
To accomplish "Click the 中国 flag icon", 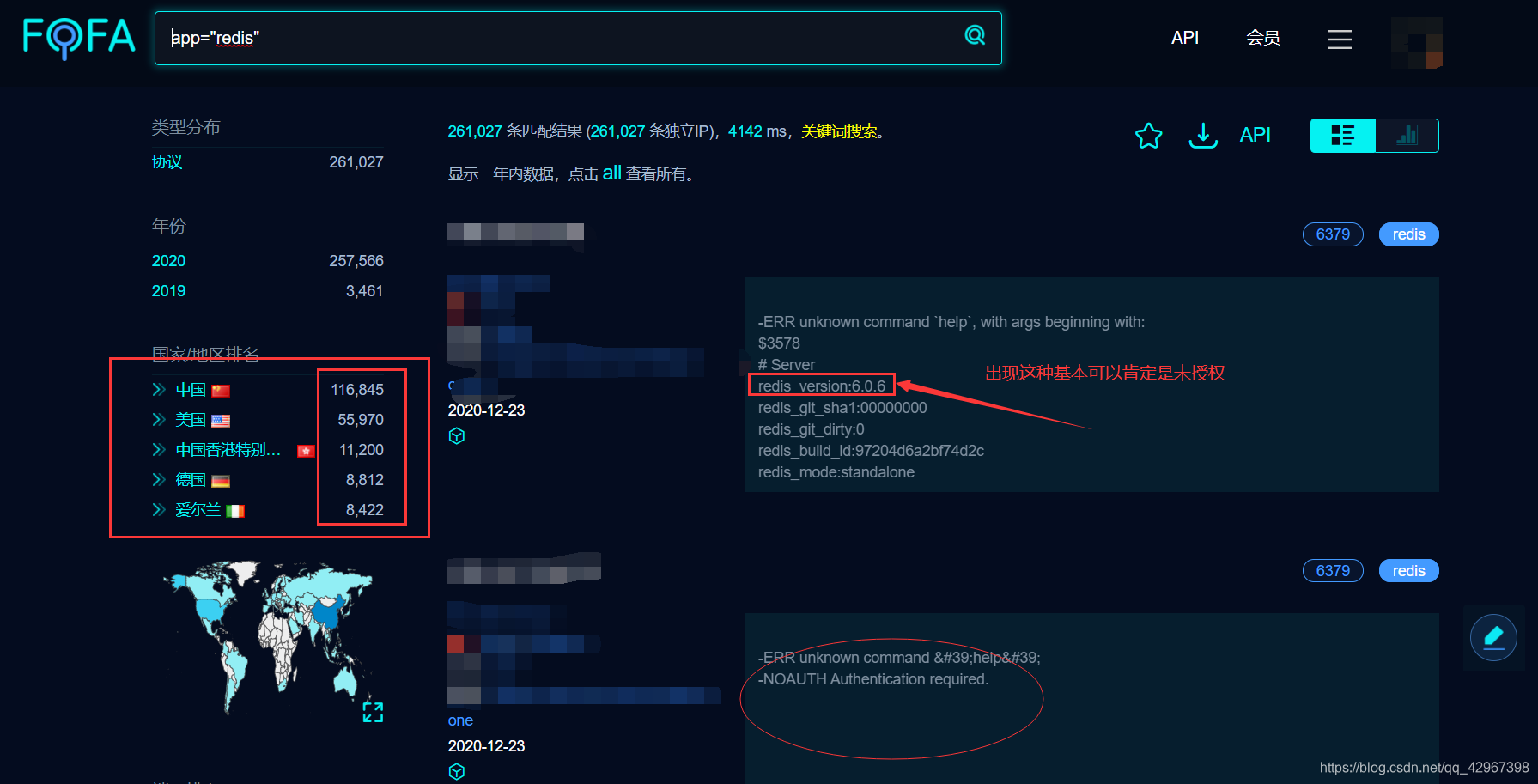I will click(x=221, y=392).
